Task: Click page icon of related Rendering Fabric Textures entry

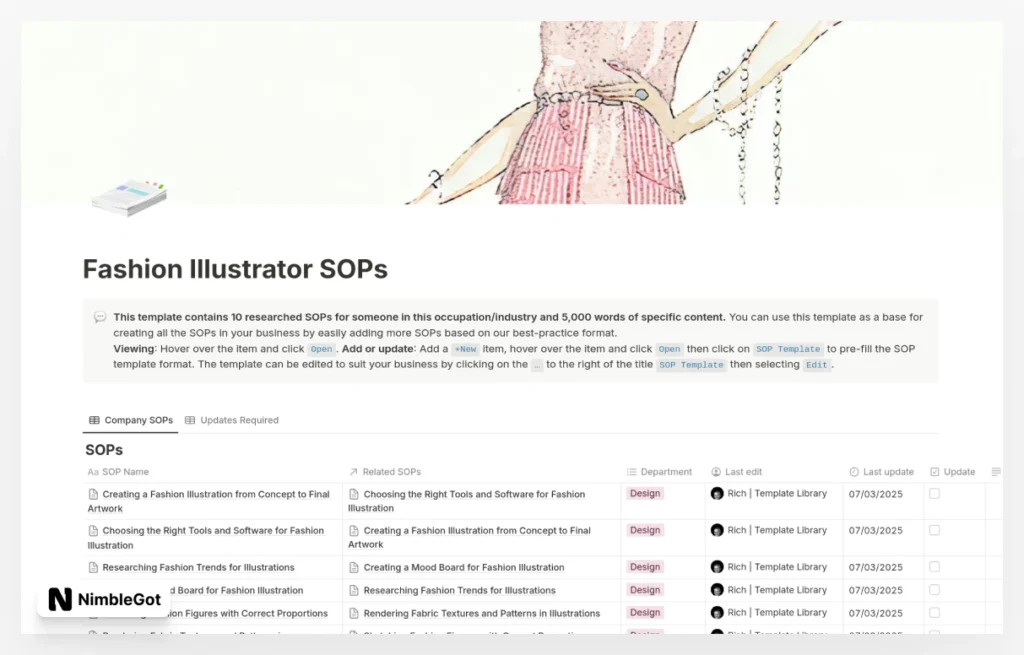Action: pos(354,613)
